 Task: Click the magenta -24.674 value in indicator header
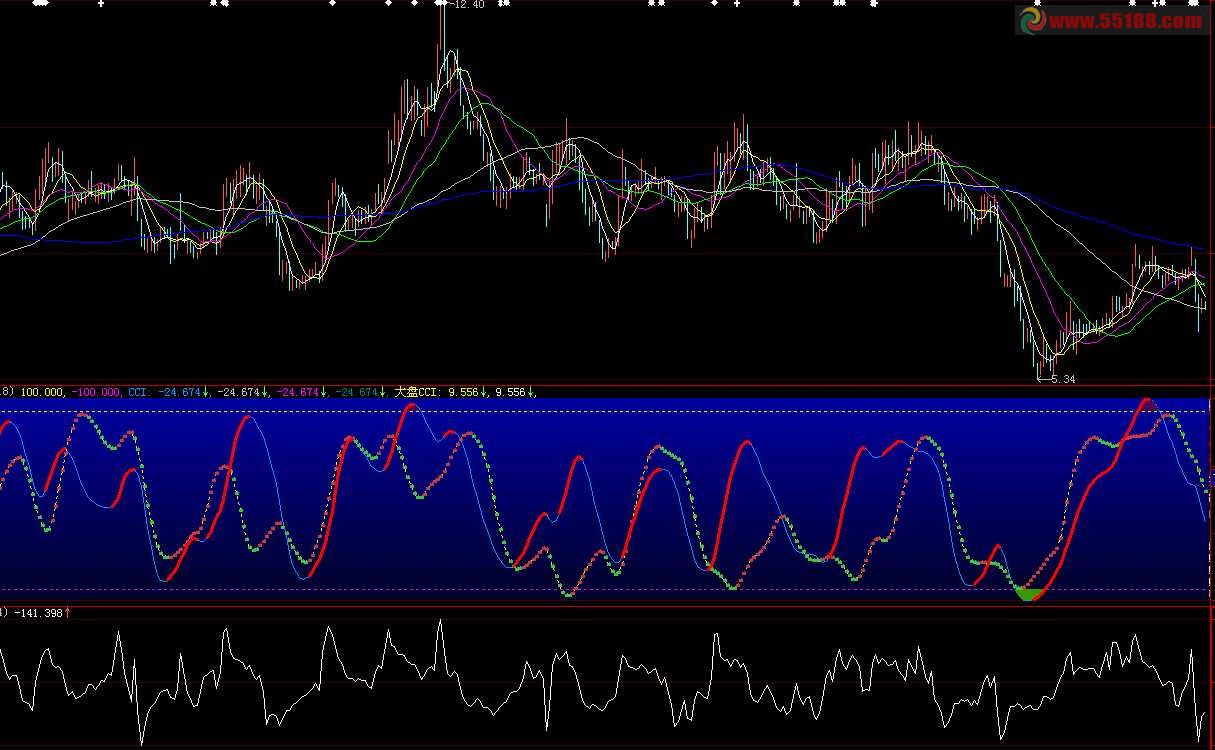click(299, 393)
